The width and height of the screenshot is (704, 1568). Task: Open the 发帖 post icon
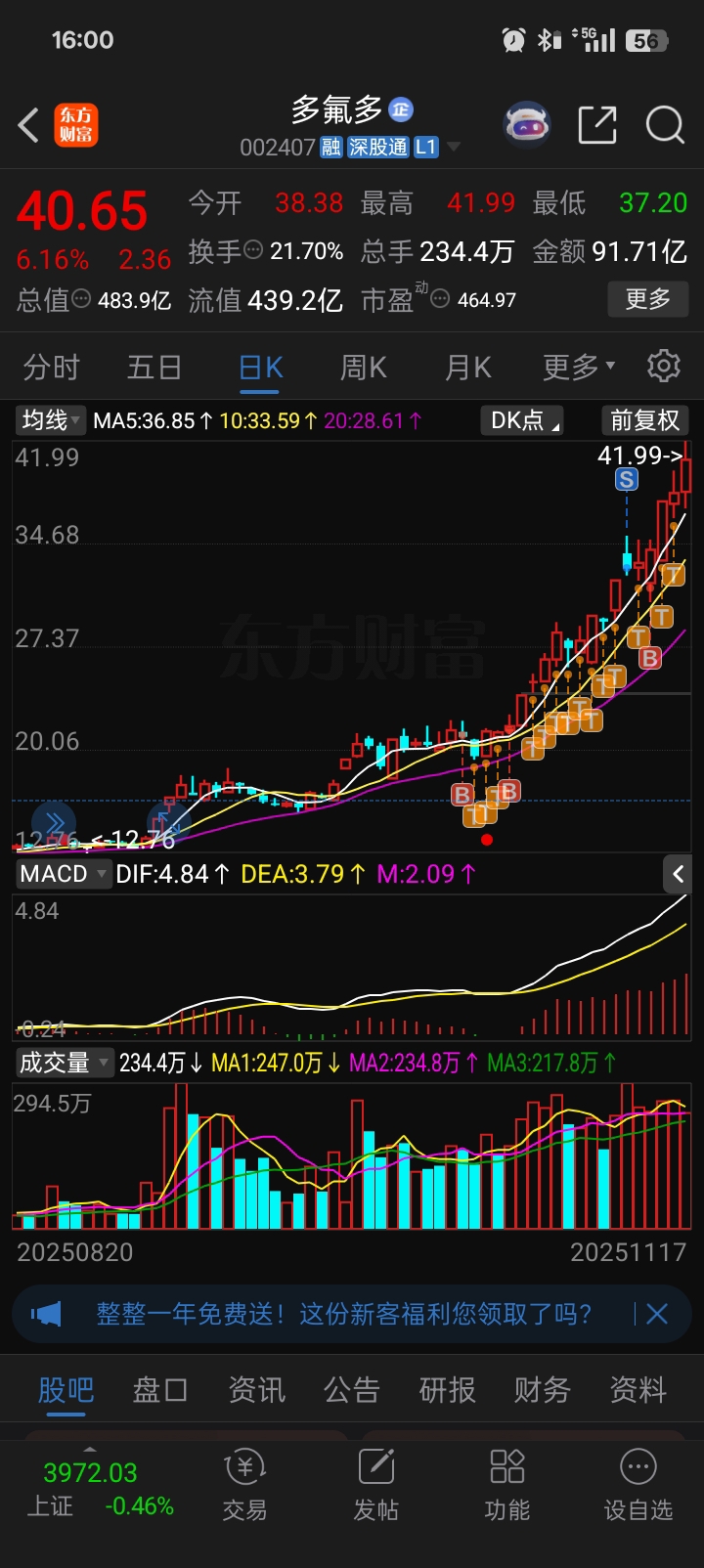(x=375, y=1486)
